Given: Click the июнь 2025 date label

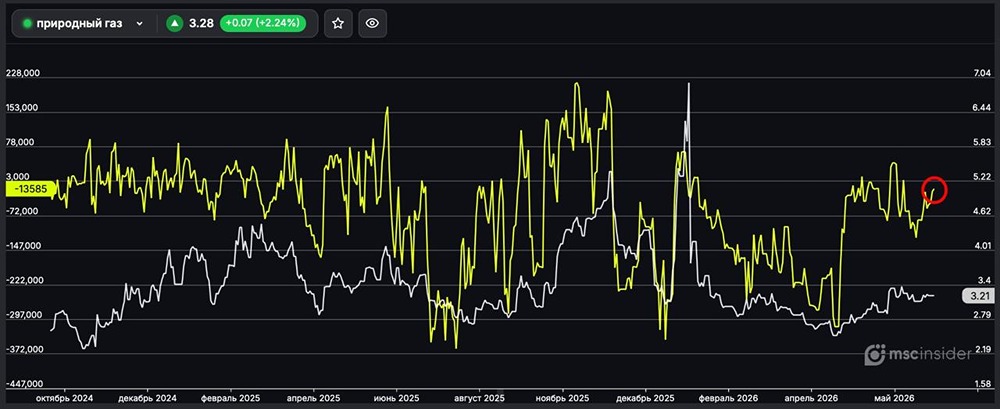Looking at the screenshot, I should [x=397, y=398].
